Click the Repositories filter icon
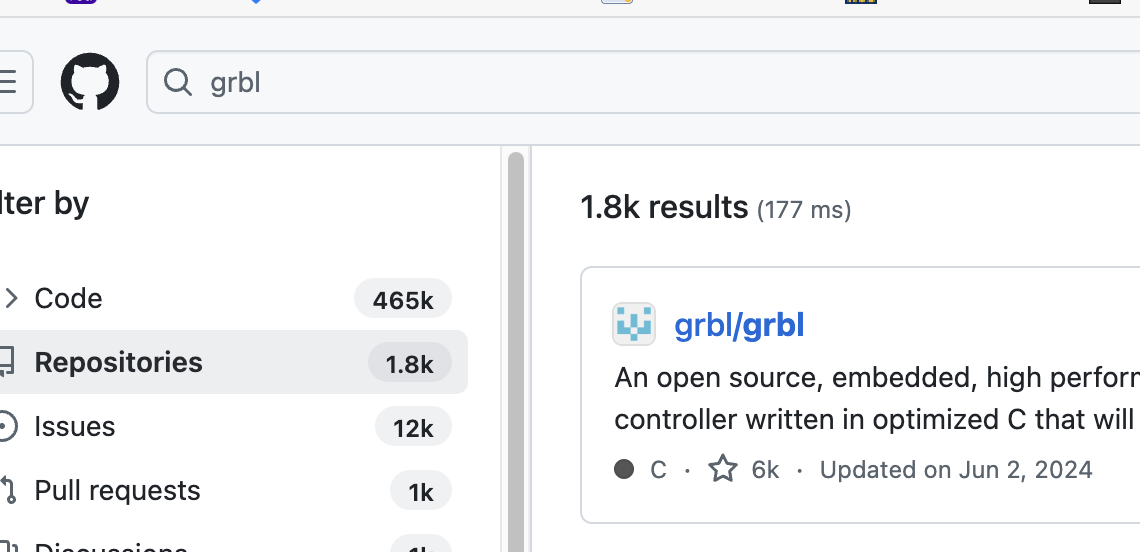 (x=6, y=362)
